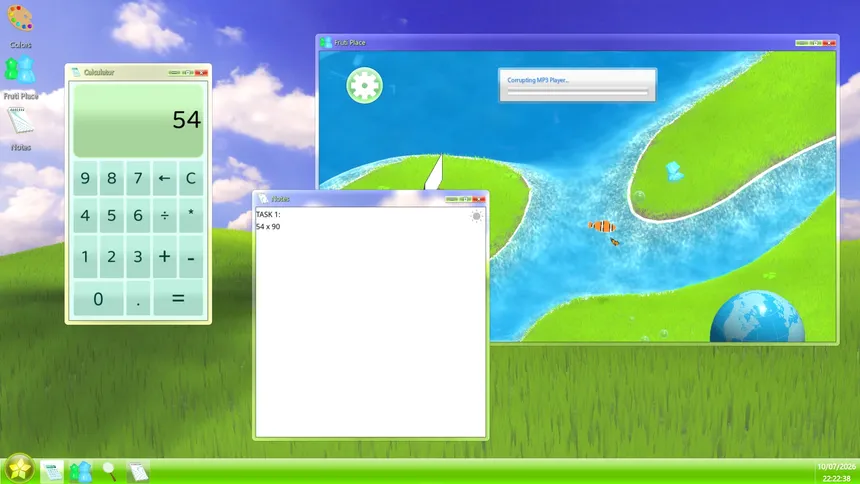Select the Calculator taskbar icon
Screen dimensions: 860x484
[52, 471]
